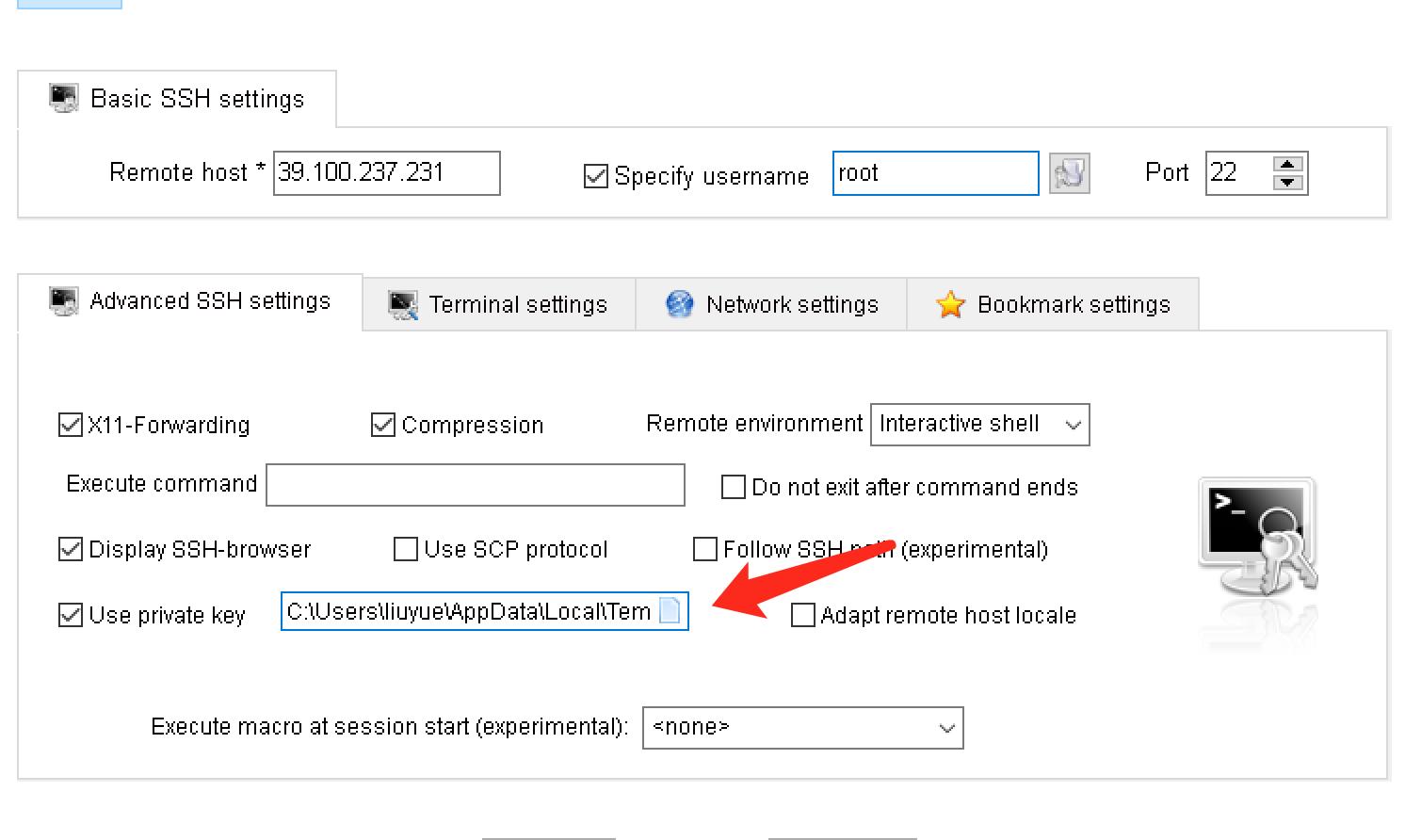Uncheck Display SSH-browser

(x=71, y=549)
